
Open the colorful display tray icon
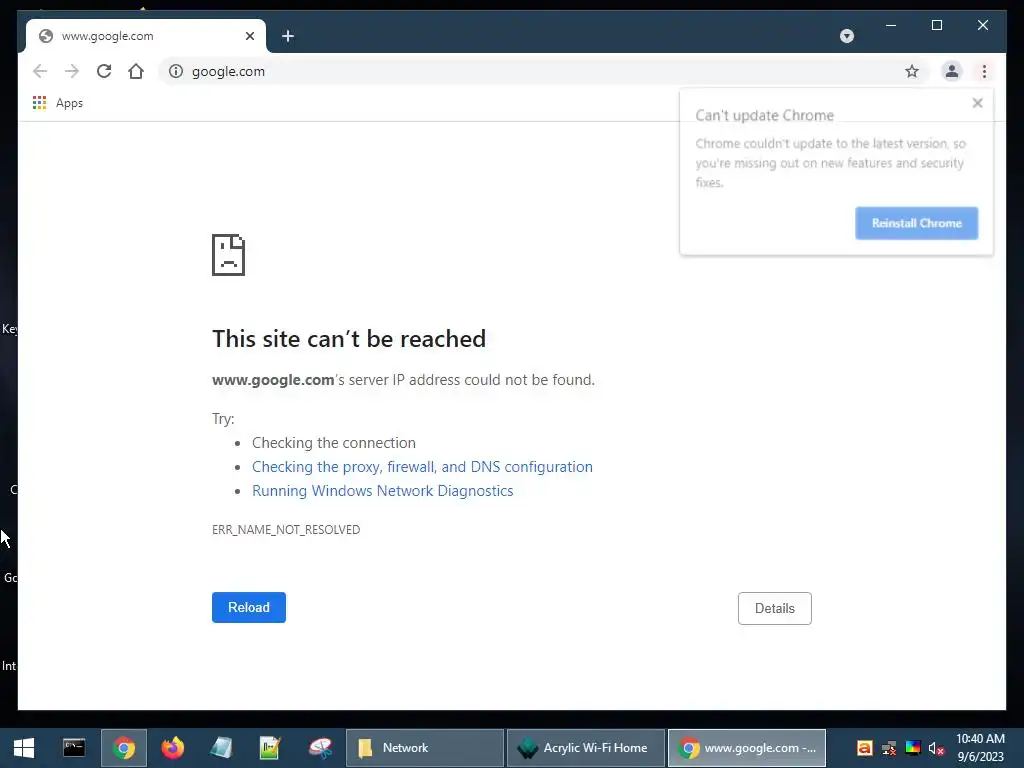[x=913, y=748]
